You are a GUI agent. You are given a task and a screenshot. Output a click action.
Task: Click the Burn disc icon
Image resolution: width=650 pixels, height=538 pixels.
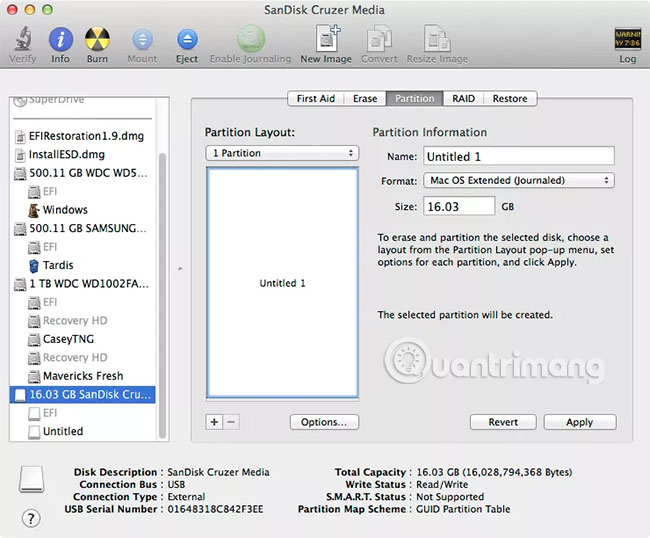click(x=97, y=39)
